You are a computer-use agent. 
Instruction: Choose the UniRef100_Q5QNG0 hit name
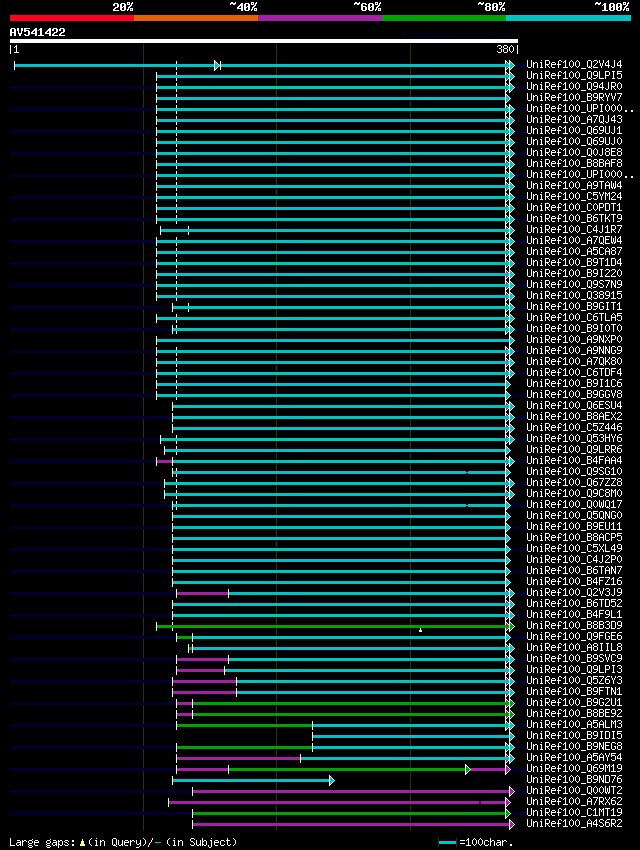(574, 516)
